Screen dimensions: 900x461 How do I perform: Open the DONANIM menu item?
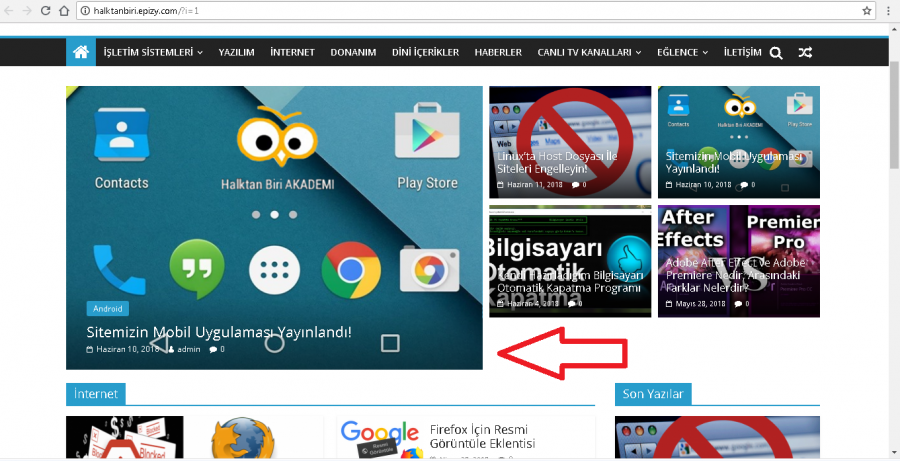click(353, 52)
